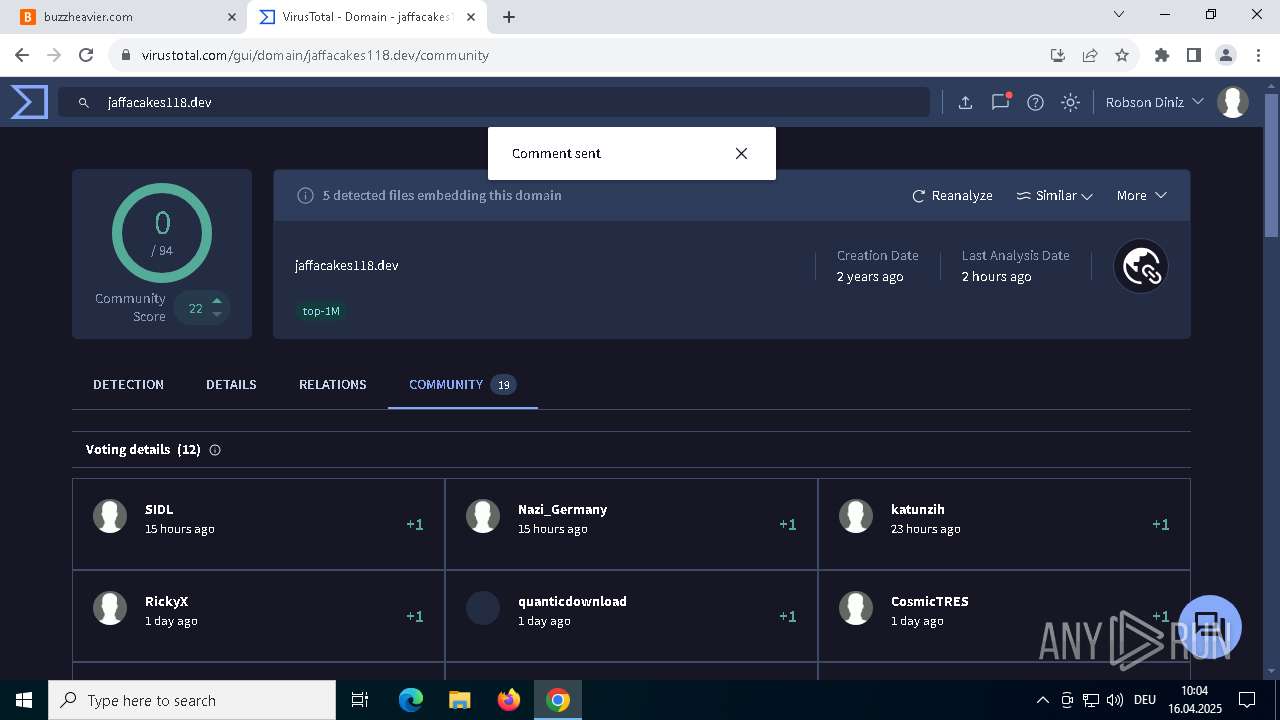Click the volume speaker tray icon
Viewport: 1280px width, 720px height.
(x=1115, y=700)
